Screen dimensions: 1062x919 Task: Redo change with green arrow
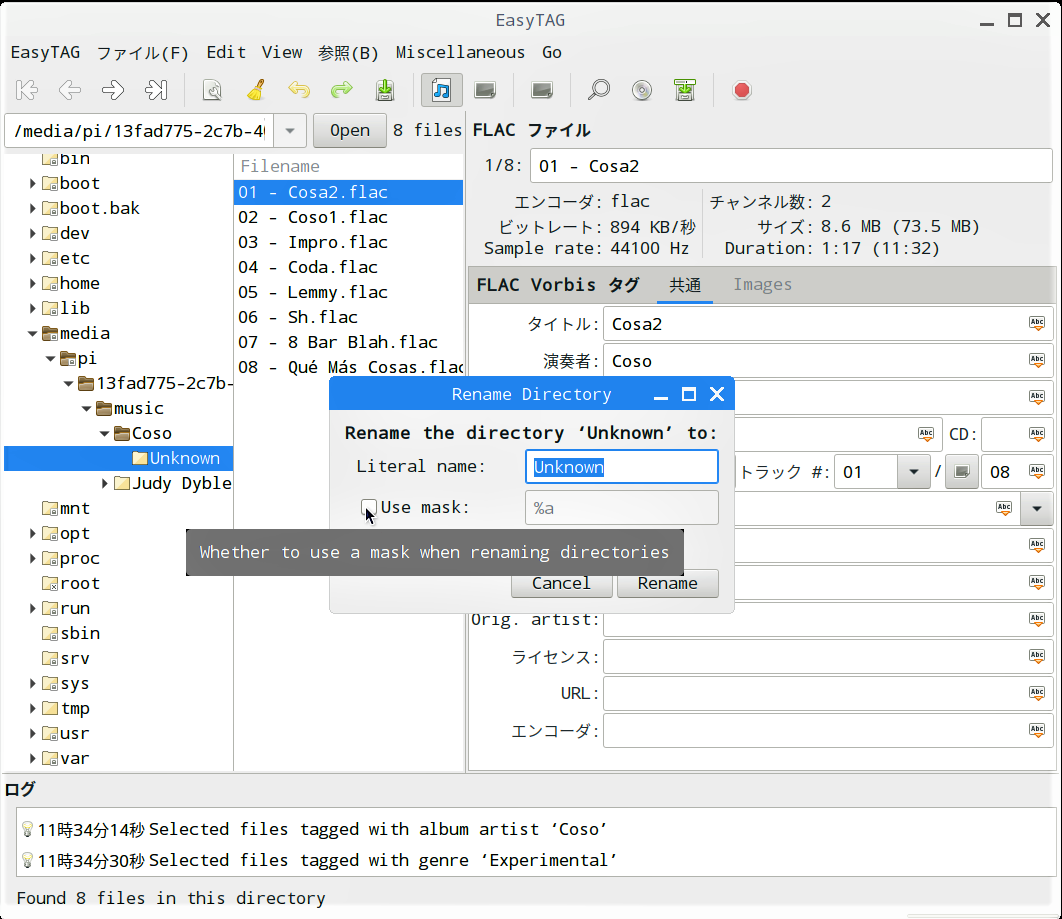coord(342,90)
